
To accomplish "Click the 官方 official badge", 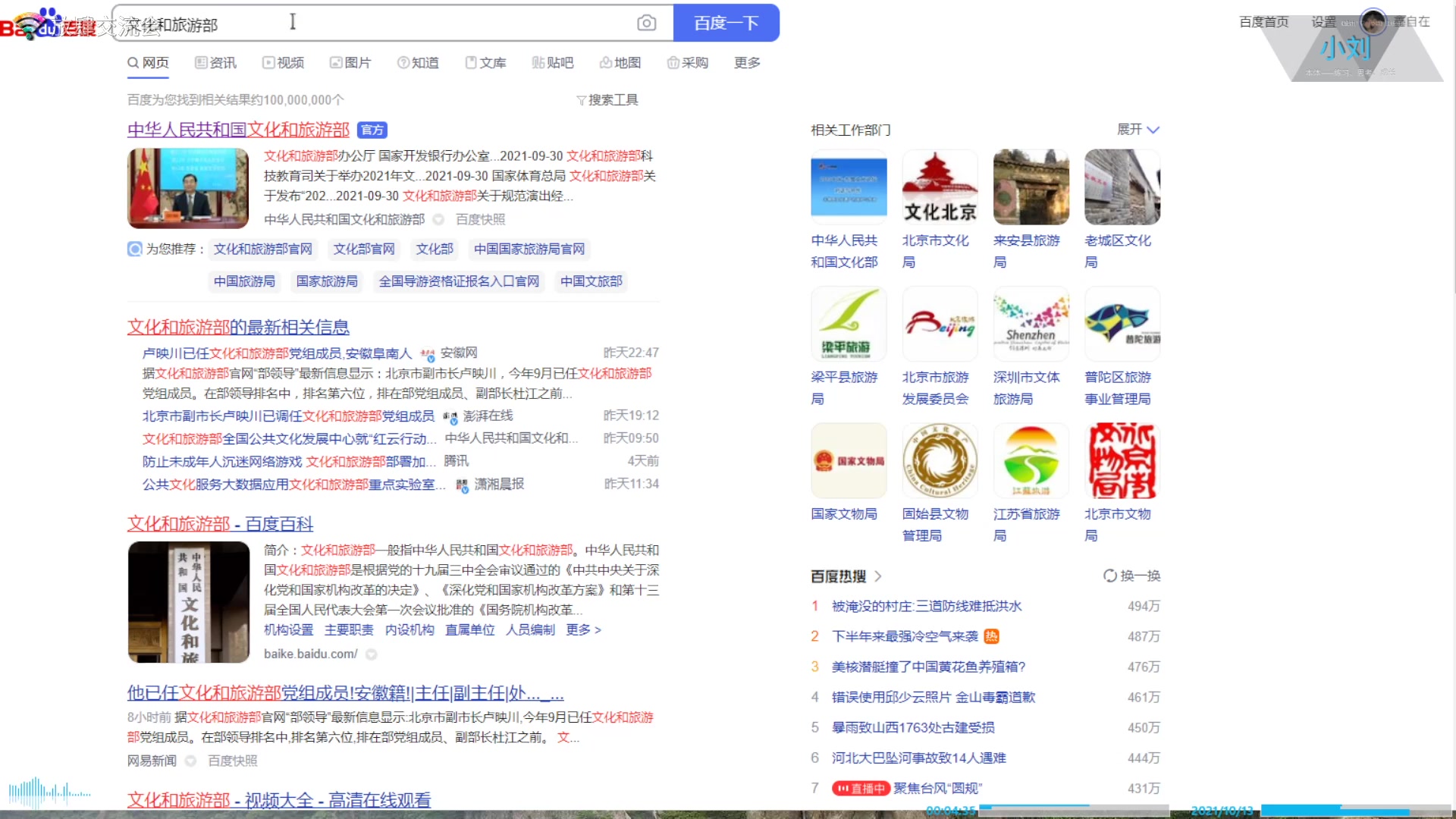I will pos(372,130).
